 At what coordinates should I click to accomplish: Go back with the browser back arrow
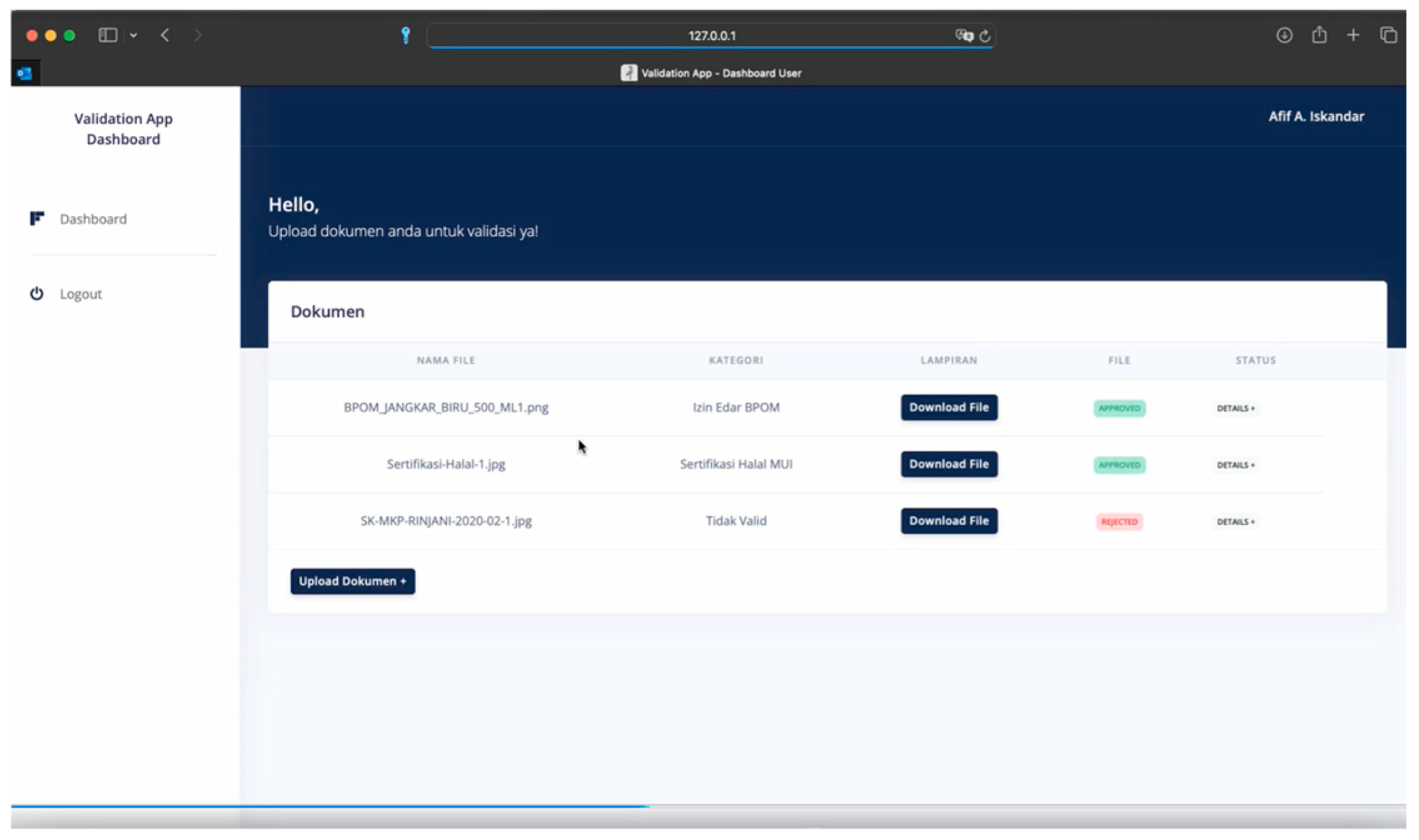pos(165,36)
